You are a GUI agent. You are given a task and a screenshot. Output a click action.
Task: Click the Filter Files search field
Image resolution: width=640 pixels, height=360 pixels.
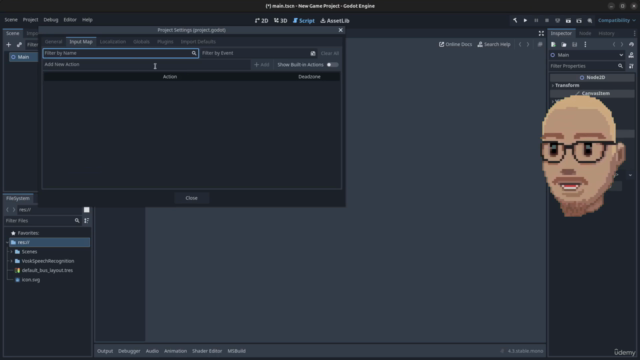click(42, 220)
